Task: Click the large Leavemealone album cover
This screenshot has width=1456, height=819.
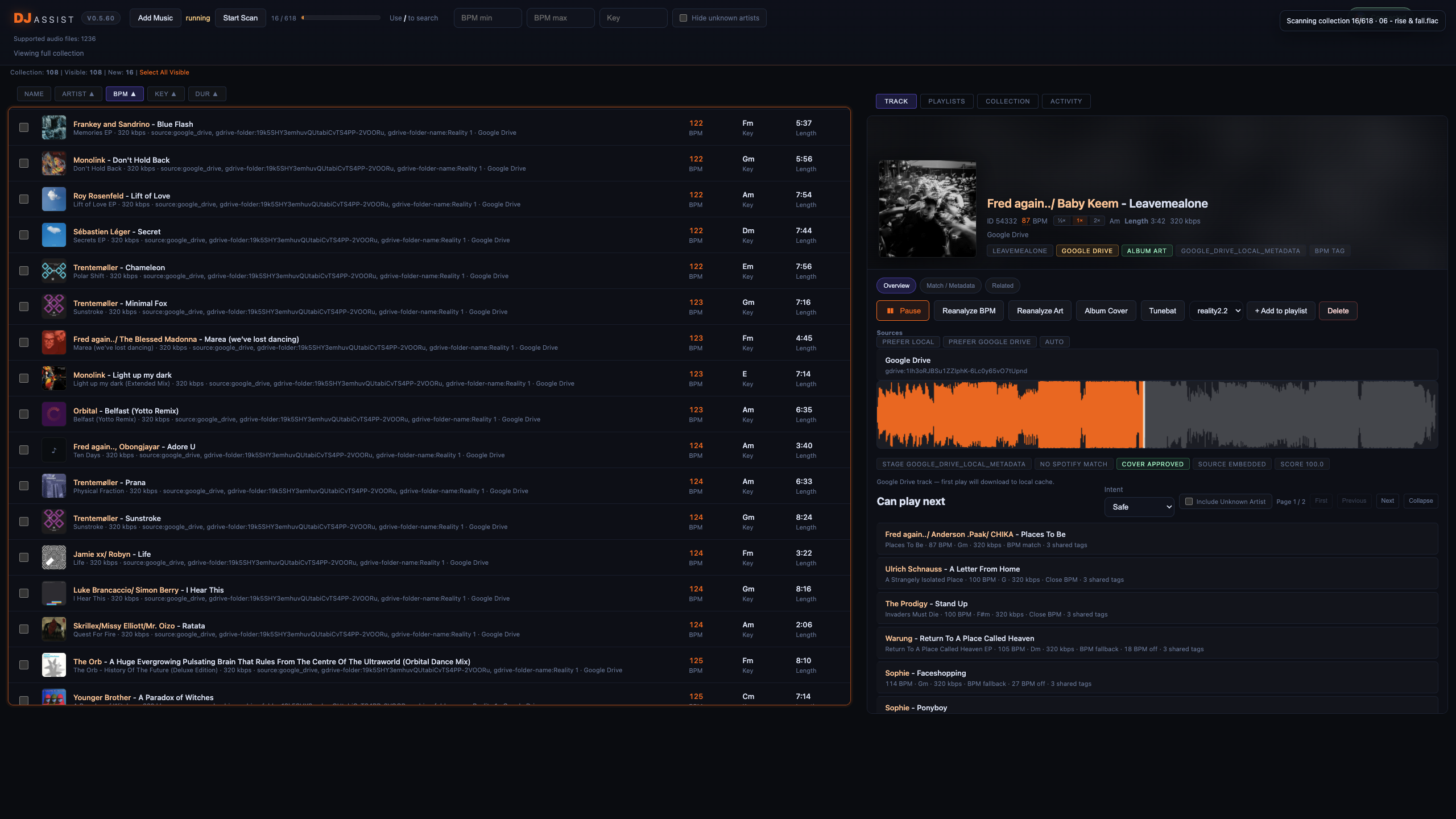Action: coord(928,209)
